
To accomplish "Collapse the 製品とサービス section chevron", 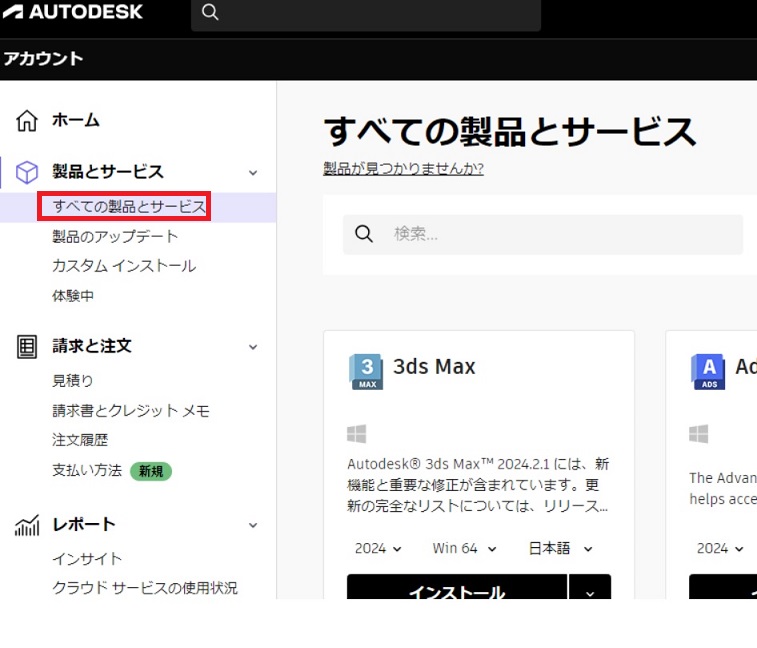I will (253, 173).
